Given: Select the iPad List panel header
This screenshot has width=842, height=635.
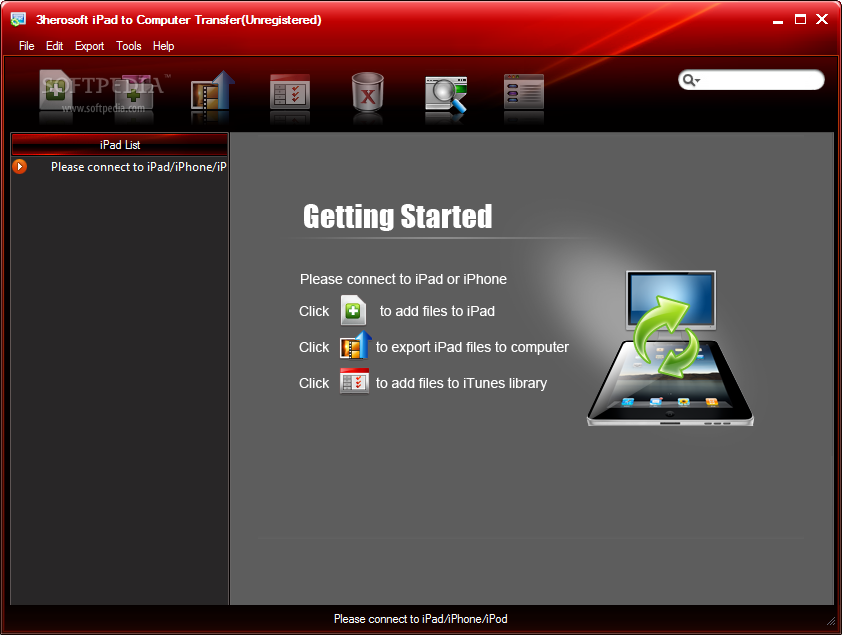Looking at the screenshot, I should 120,145.
